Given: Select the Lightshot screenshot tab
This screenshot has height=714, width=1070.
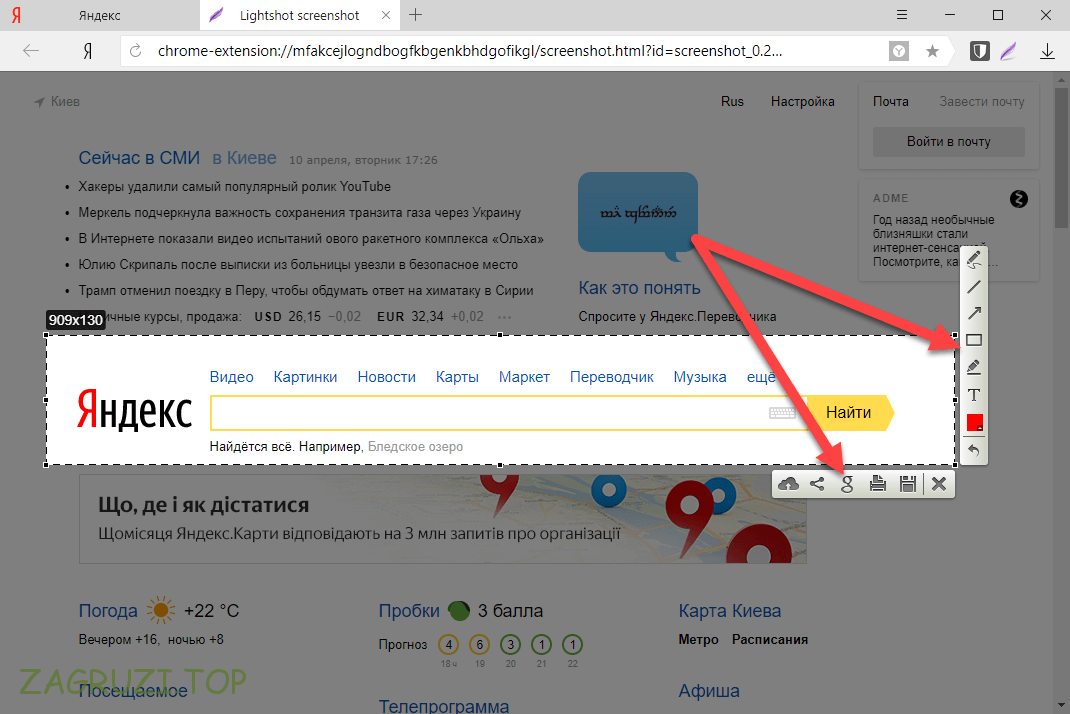Looking at the screenshot, I should click(x=300, y=15).
